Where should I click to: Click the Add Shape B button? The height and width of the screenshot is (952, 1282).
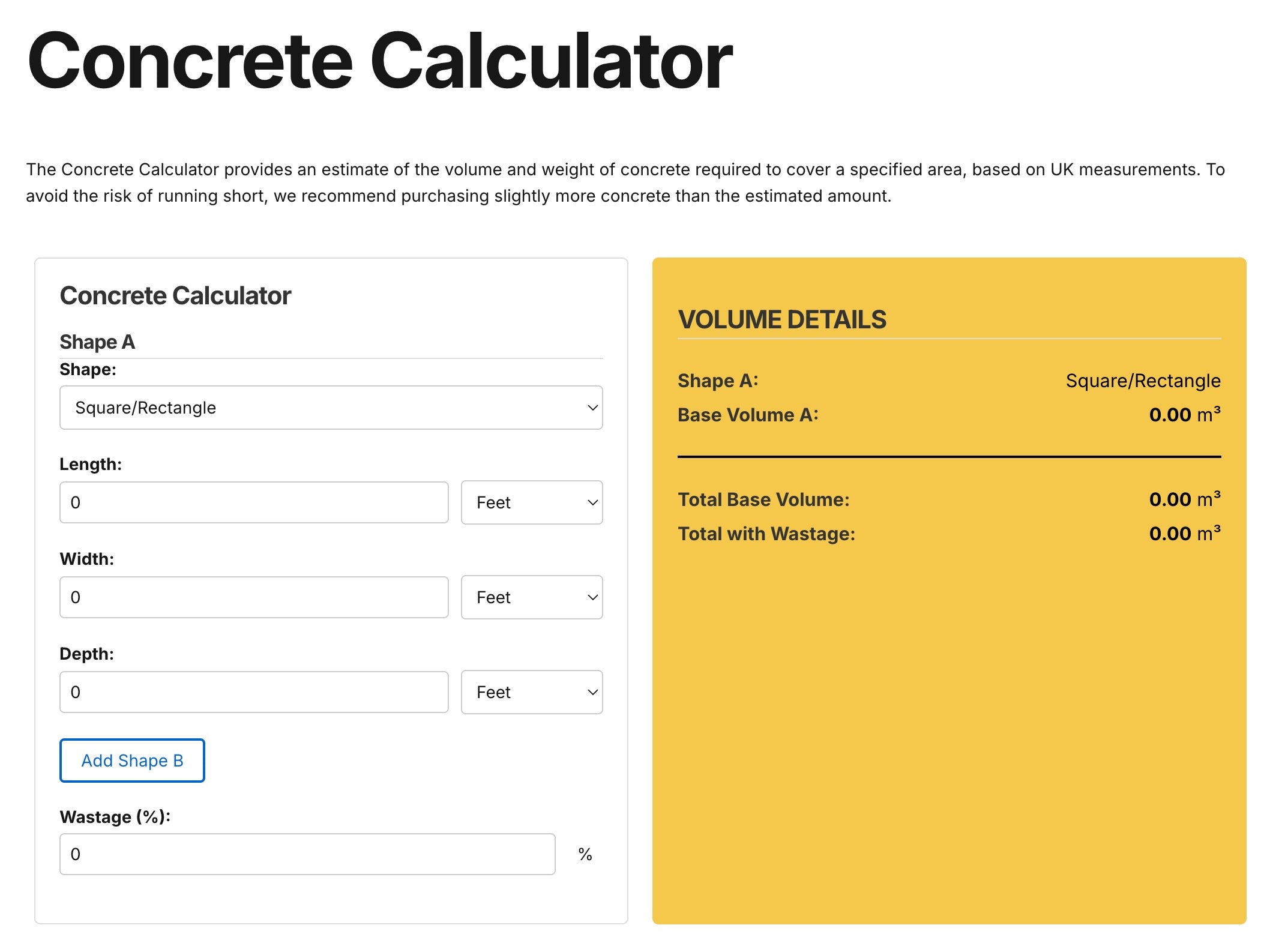pos(132,761)
